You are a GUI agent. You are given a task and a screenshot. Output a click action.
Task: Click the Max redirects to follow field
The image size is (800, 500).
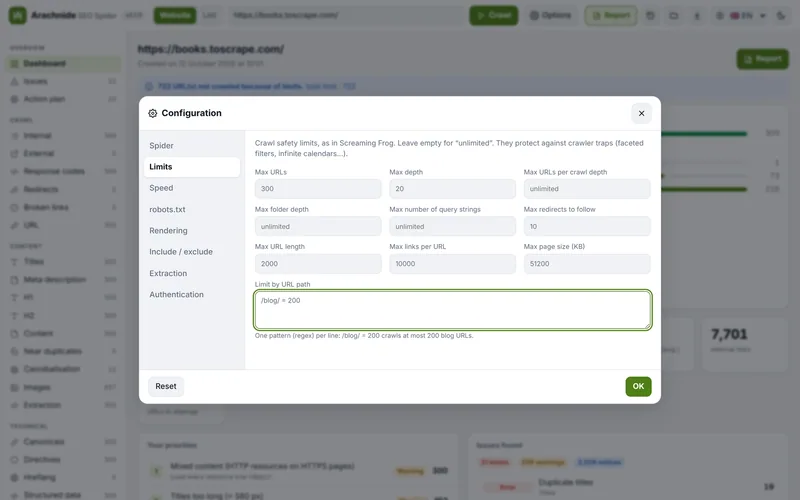[587, 226]
